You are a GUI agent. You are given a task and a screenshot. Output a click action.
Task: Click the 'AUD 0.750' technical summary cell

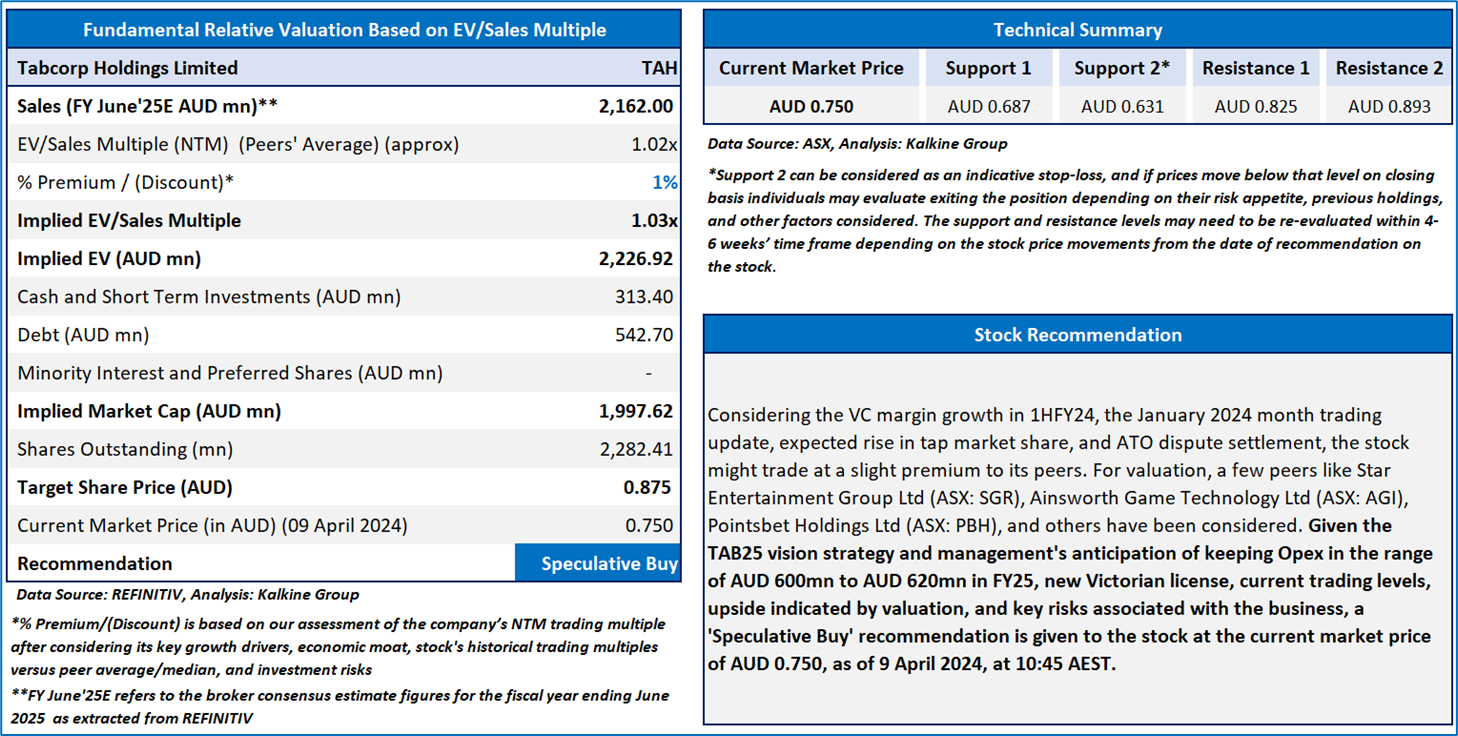tap(811, 106)
